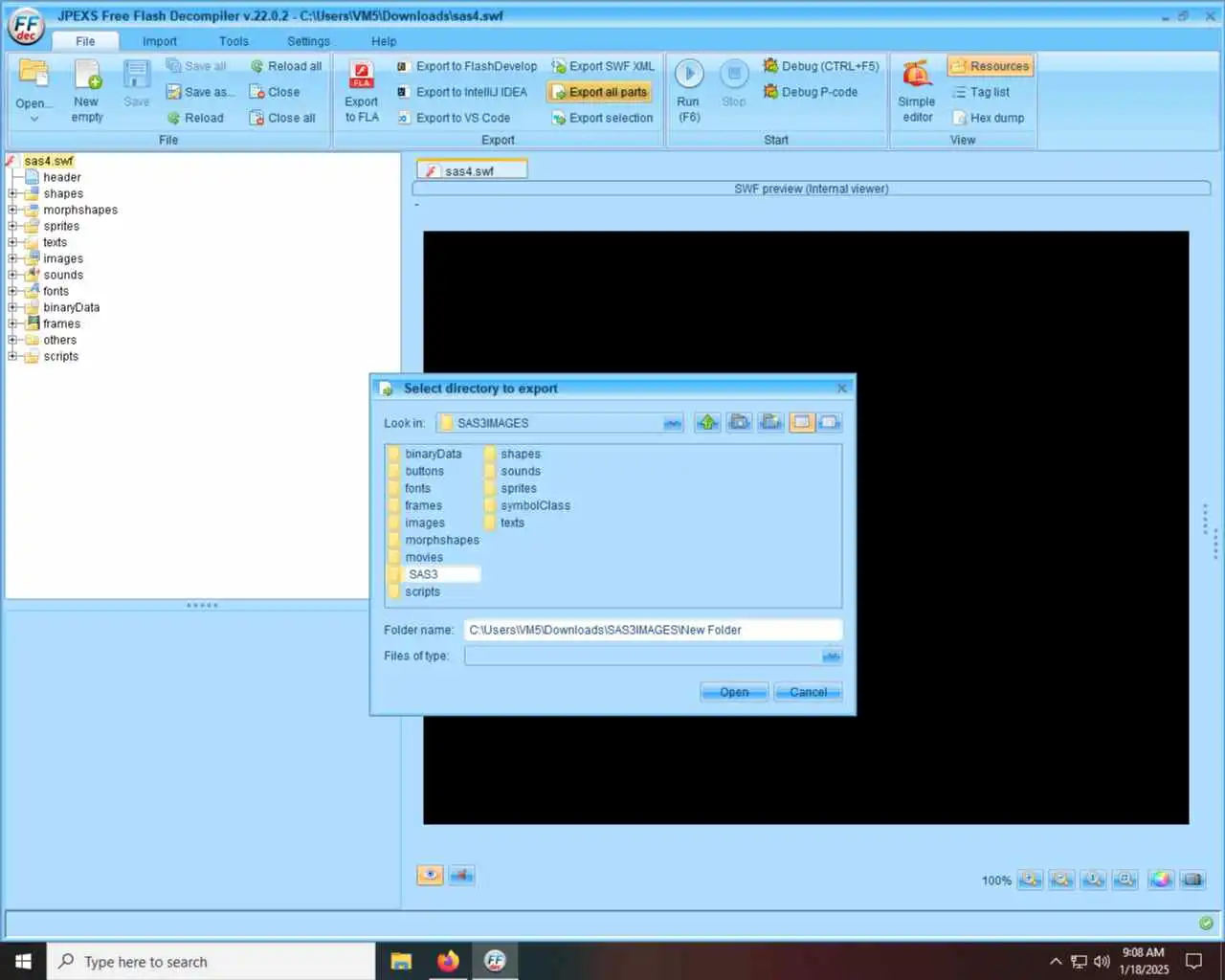The width and height of the screenshot is (1225, 980).
Task: Open the Import ribbon tab
Action: (x=160, y=41)
